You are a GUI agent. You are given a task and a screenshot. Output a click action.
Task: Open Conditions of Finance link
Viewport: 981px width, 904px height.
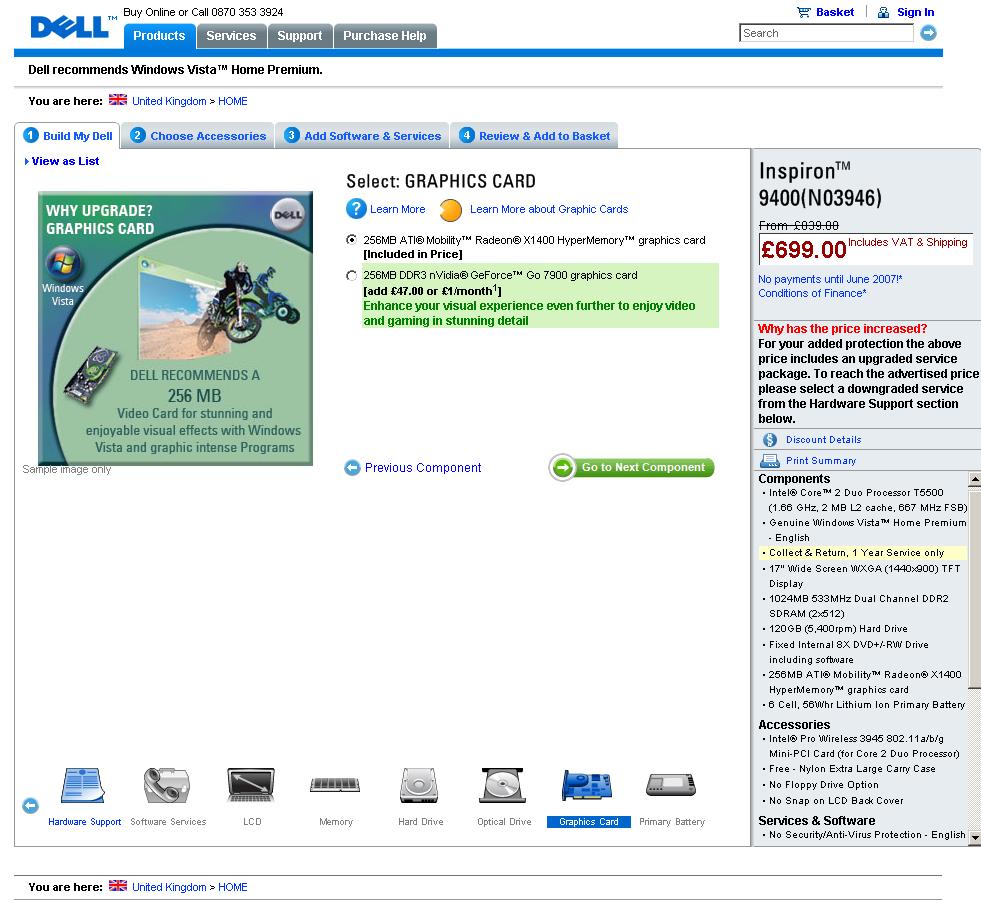pyautogui.click(x=812, y=293)
